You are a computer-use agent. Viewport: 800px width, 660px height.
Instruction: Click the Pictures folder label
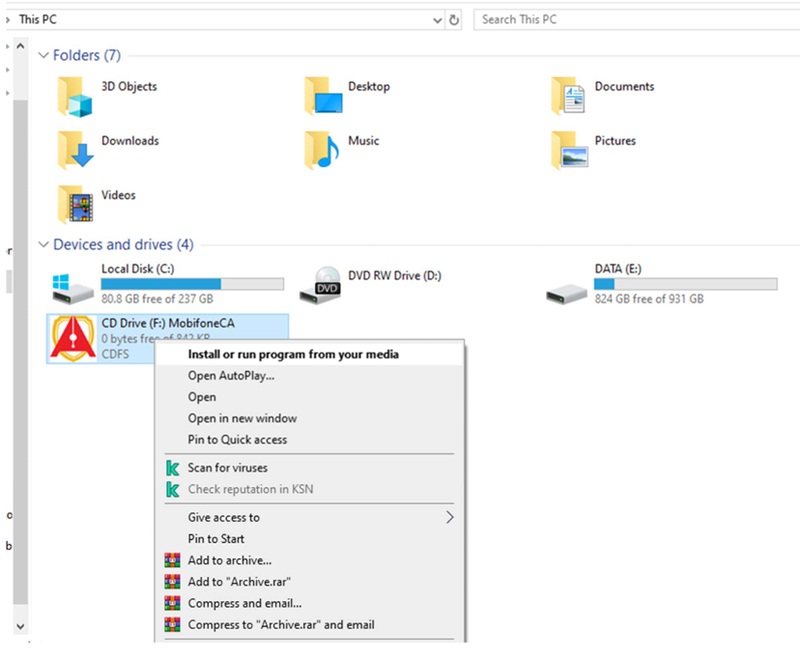click(x=615, y=141)
